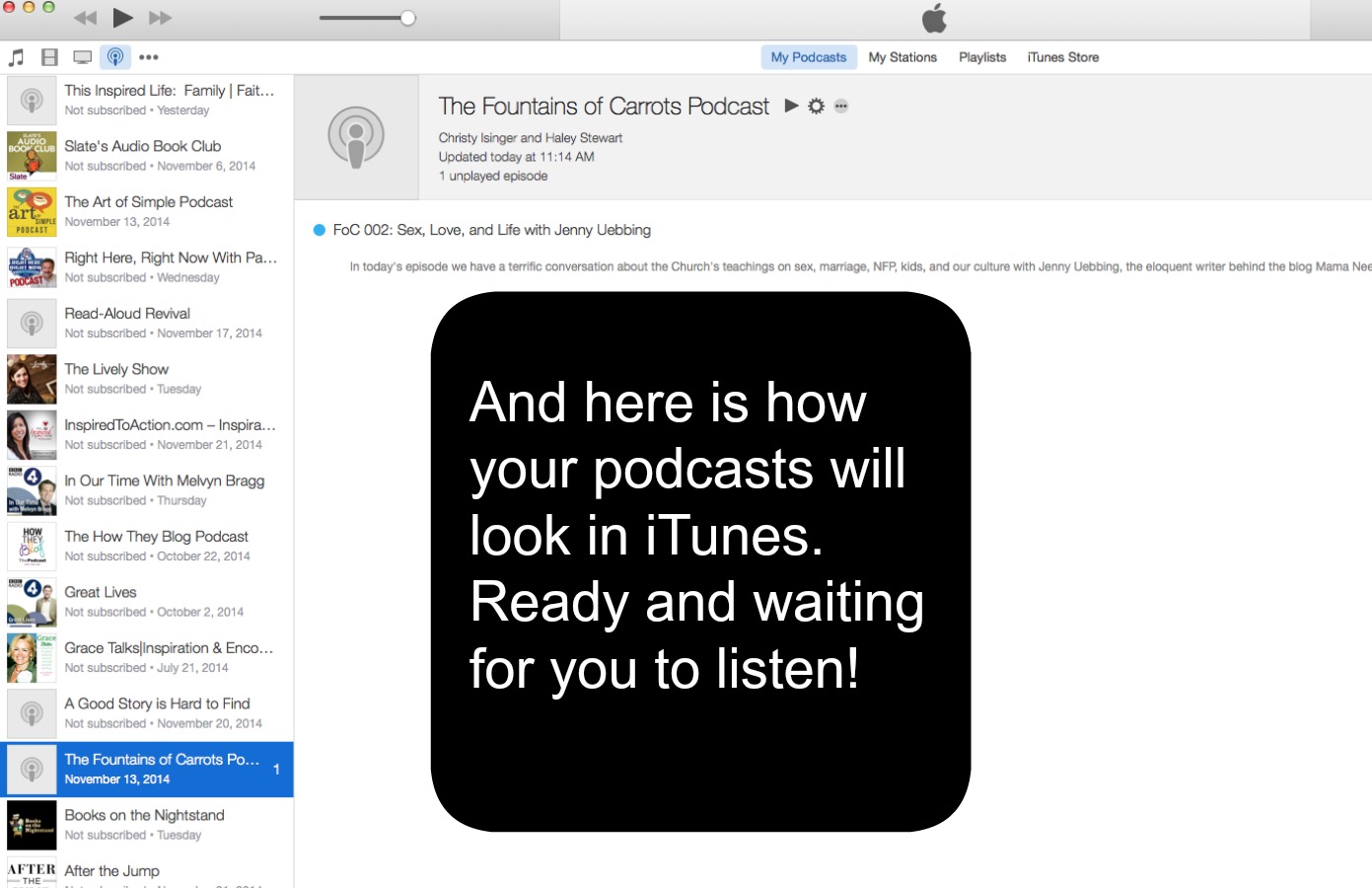Select The Art of Simple Podcast
The width and height of the screenshot is (1372, 888).
[x=147, y=211]
